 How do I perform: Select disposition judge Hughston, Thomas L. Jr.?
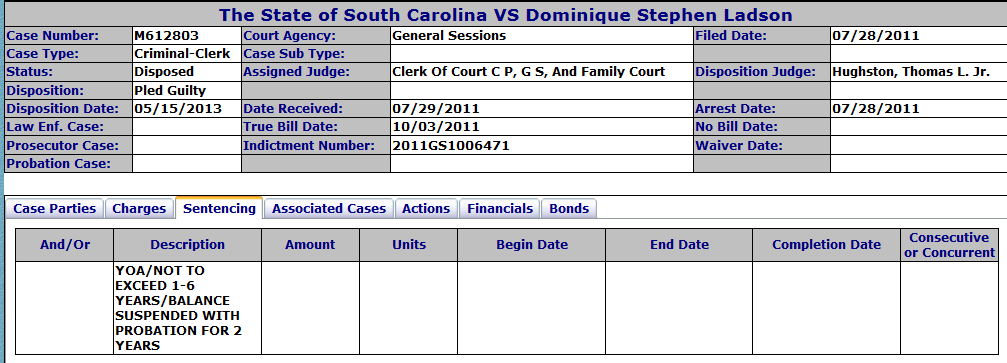click(911, 72)
